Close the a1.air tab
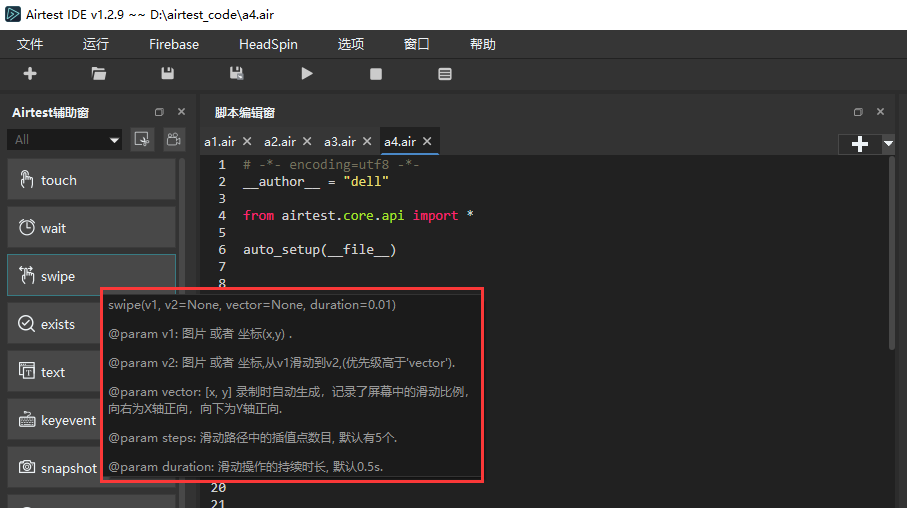 (247, 141)
